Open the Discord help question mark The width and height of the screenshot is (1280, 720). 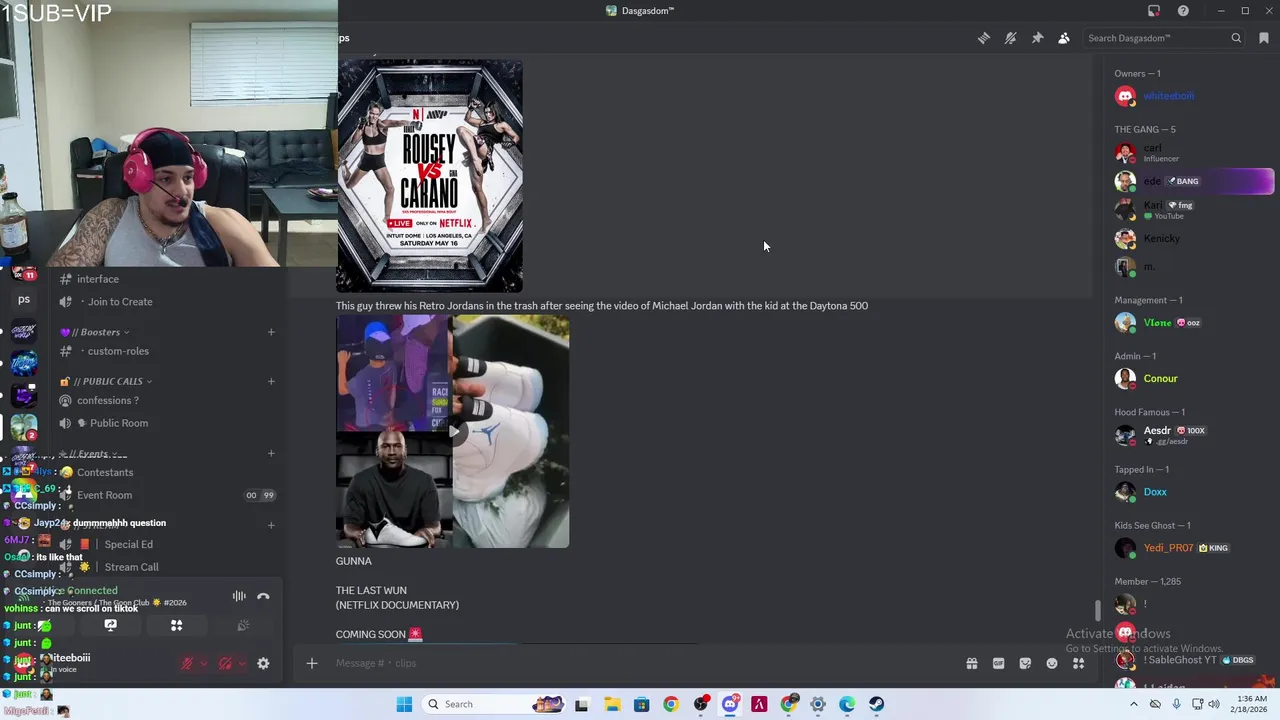tap(1183, 11)
